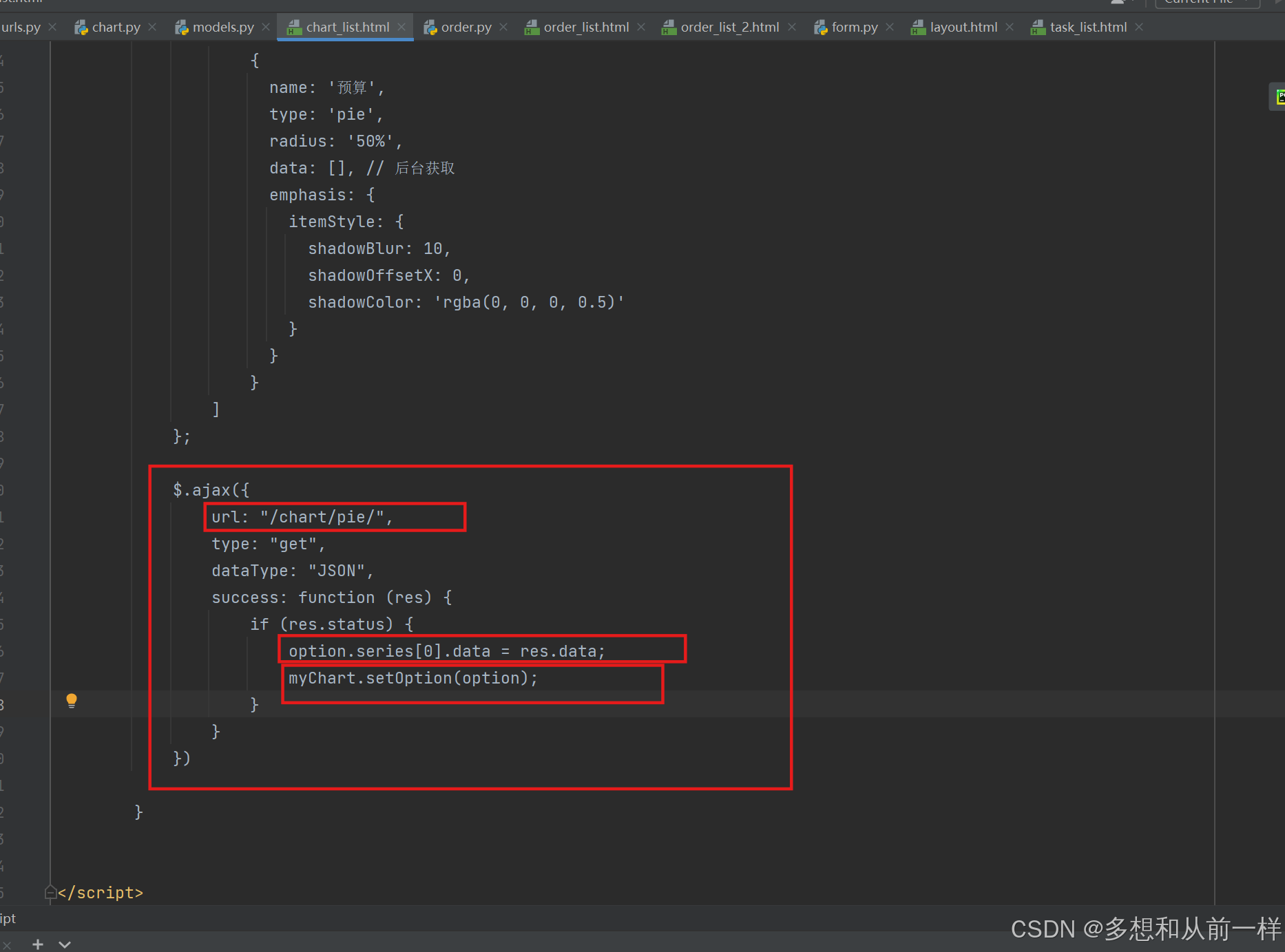Place cursor on url: "/chart/pie/" line
This screenshot has height=952, width=1285.
pos(302,517)
